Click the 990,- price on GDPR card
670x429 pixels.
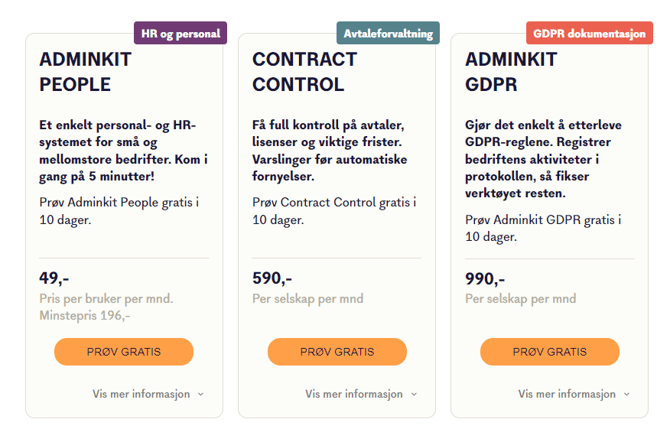(x=485, y=278)
